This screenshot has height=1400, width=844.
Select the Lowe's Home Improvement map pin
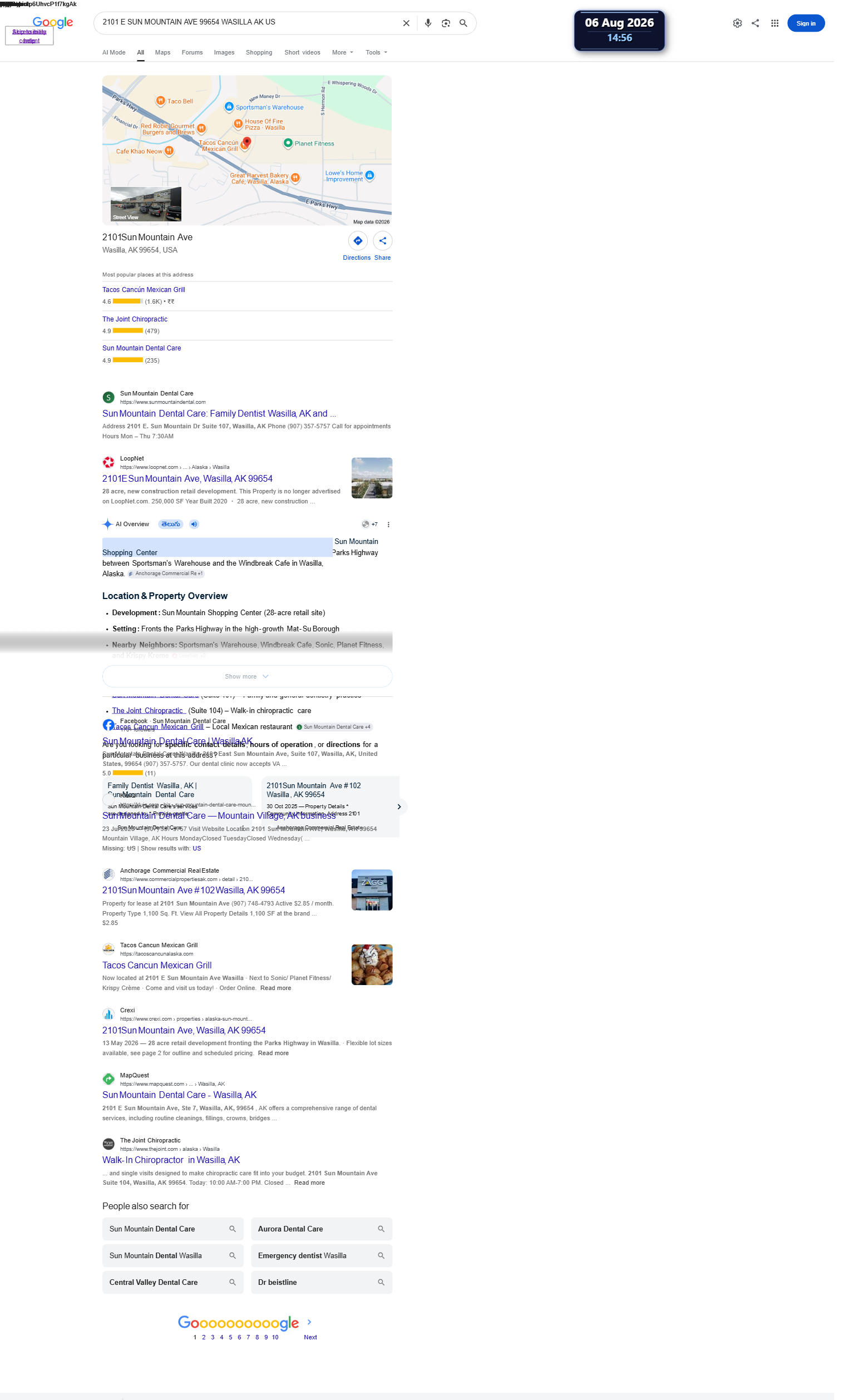(369, 176)
